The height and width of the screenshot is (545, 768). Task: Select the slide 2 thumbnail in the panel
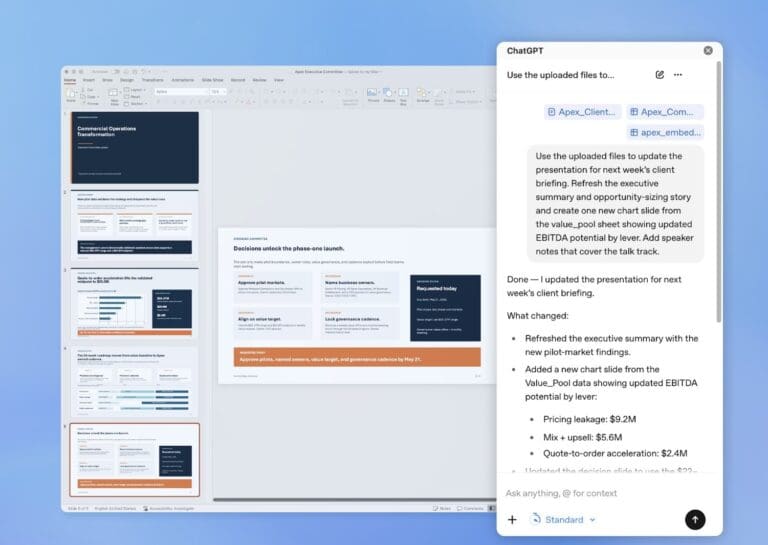(x=135, y=225)
